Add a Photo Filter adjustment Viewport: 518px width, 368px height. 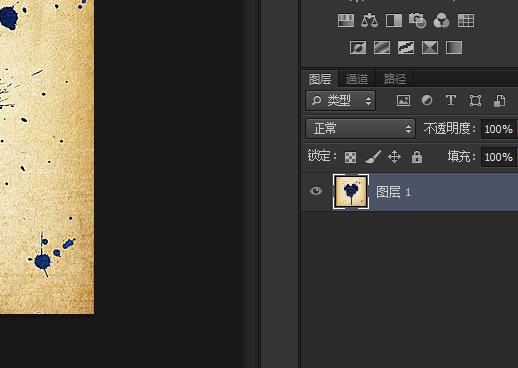(417, 20)
